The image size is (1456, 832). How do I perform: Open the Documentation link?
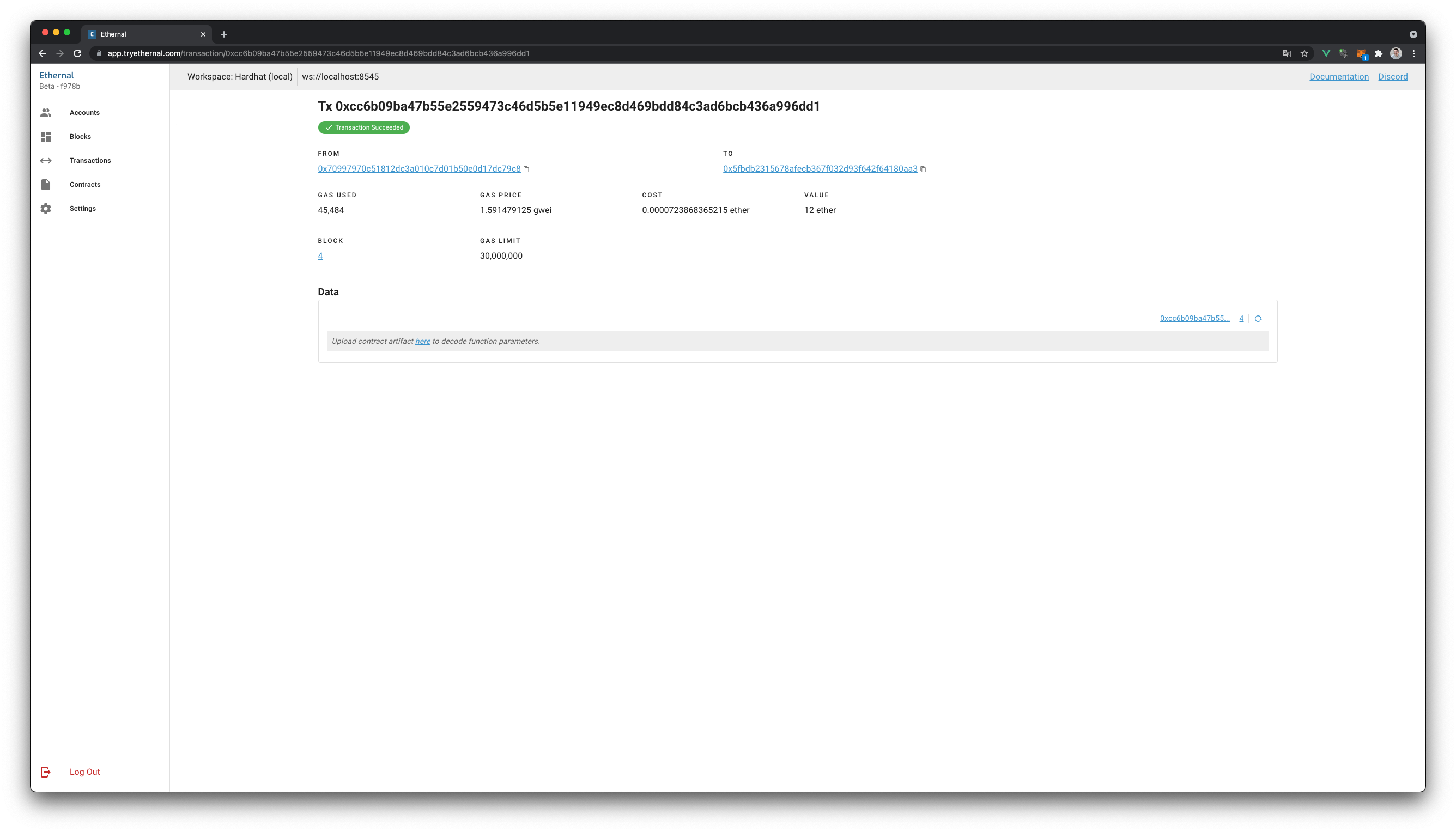coord(1338,77)
